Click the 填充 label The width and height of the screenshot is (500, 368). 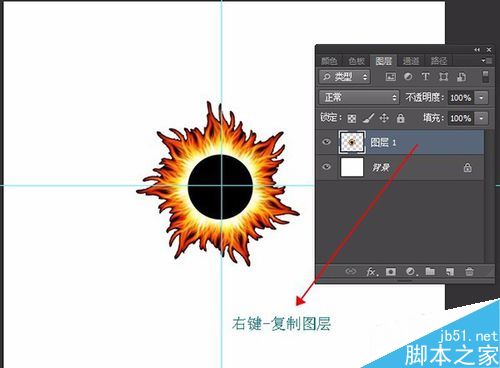433,118
